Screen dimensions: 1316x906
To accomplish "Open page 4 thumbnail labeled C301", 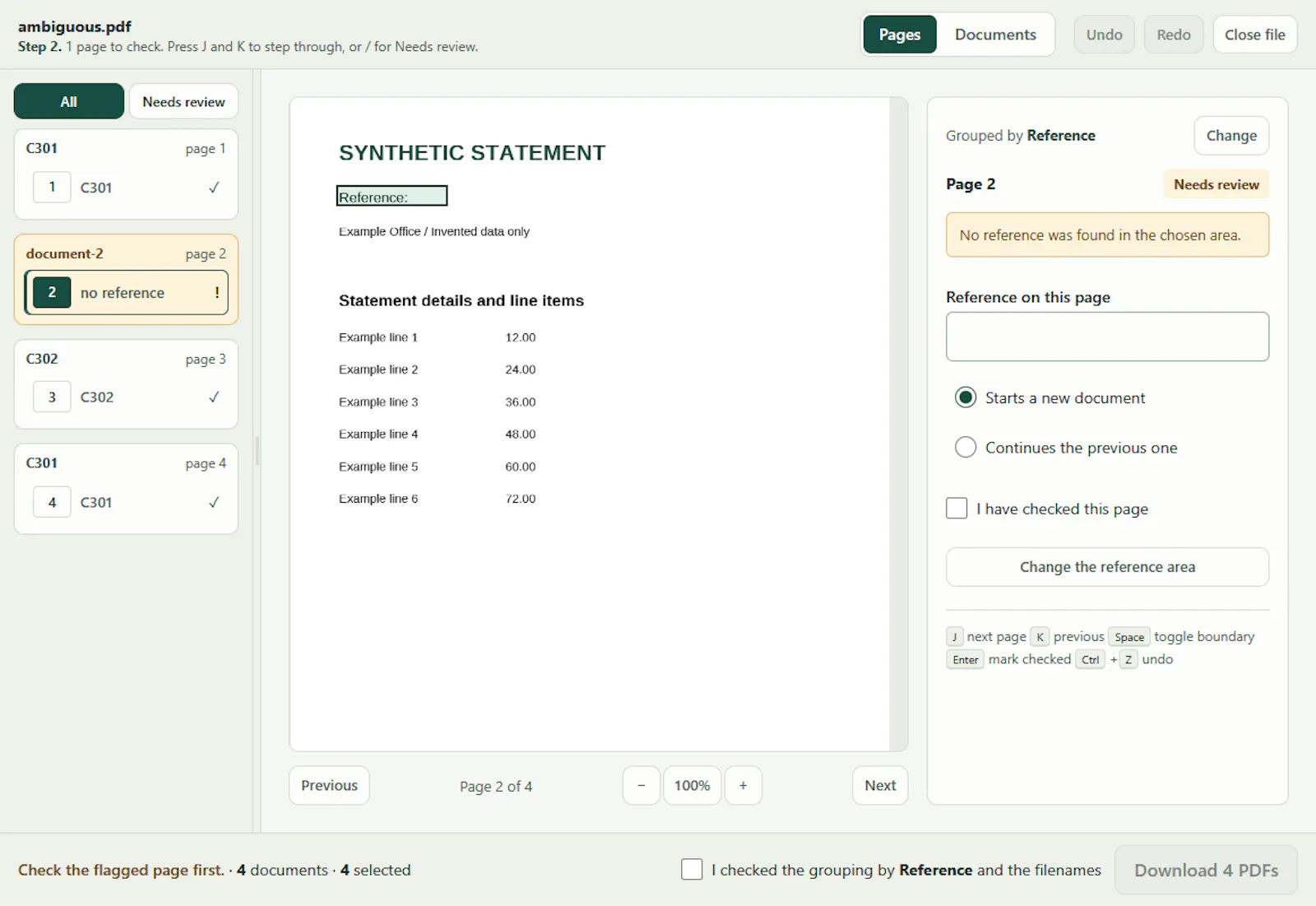I will [126, 502].
